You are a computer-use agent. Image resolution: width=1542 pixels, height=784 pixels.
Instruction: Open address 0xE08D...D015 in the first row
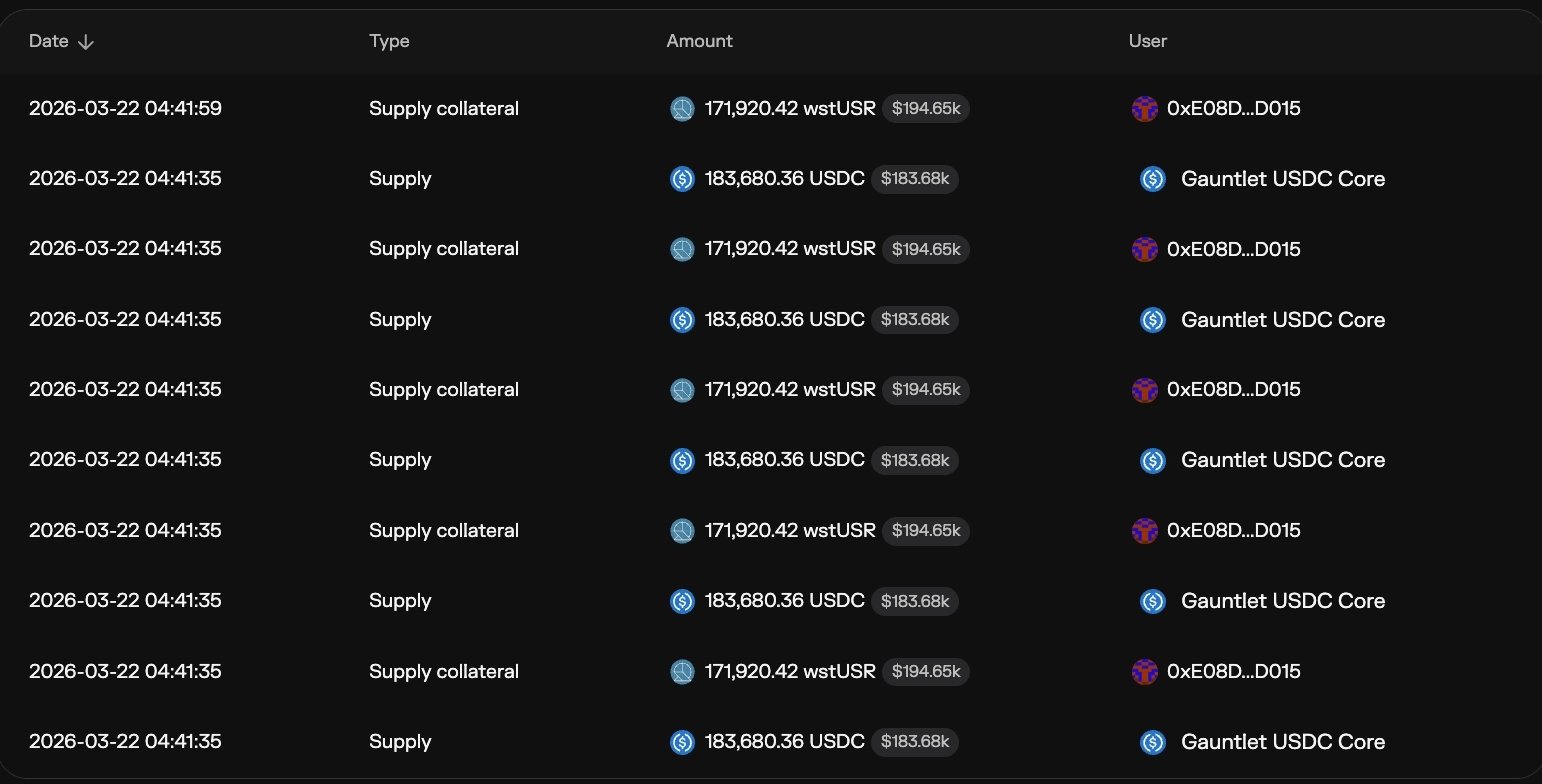pyautogui.click(x=1233, y=109)
